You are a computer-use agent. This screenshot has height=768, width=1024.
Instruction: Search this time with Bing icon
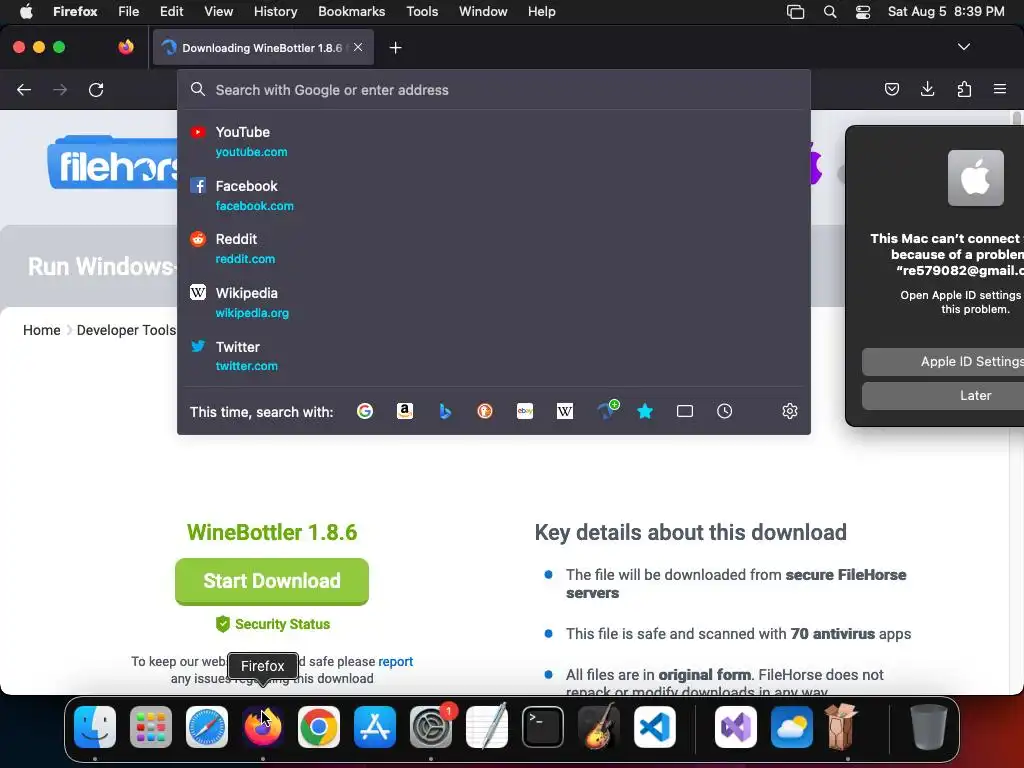pyautogui.click(x=445, y=411)
